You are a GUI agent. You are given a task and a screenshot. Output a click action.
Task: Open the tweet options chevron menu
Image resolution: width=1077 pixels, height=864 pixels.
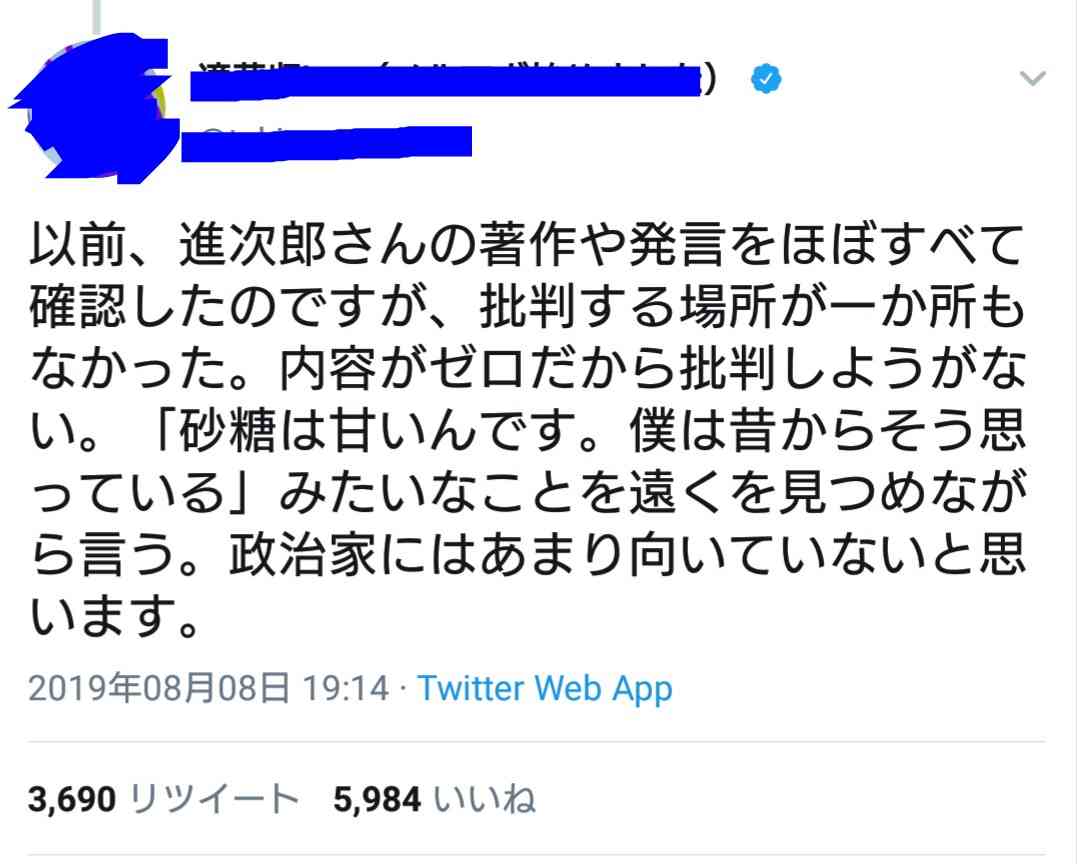(1032, 78)
